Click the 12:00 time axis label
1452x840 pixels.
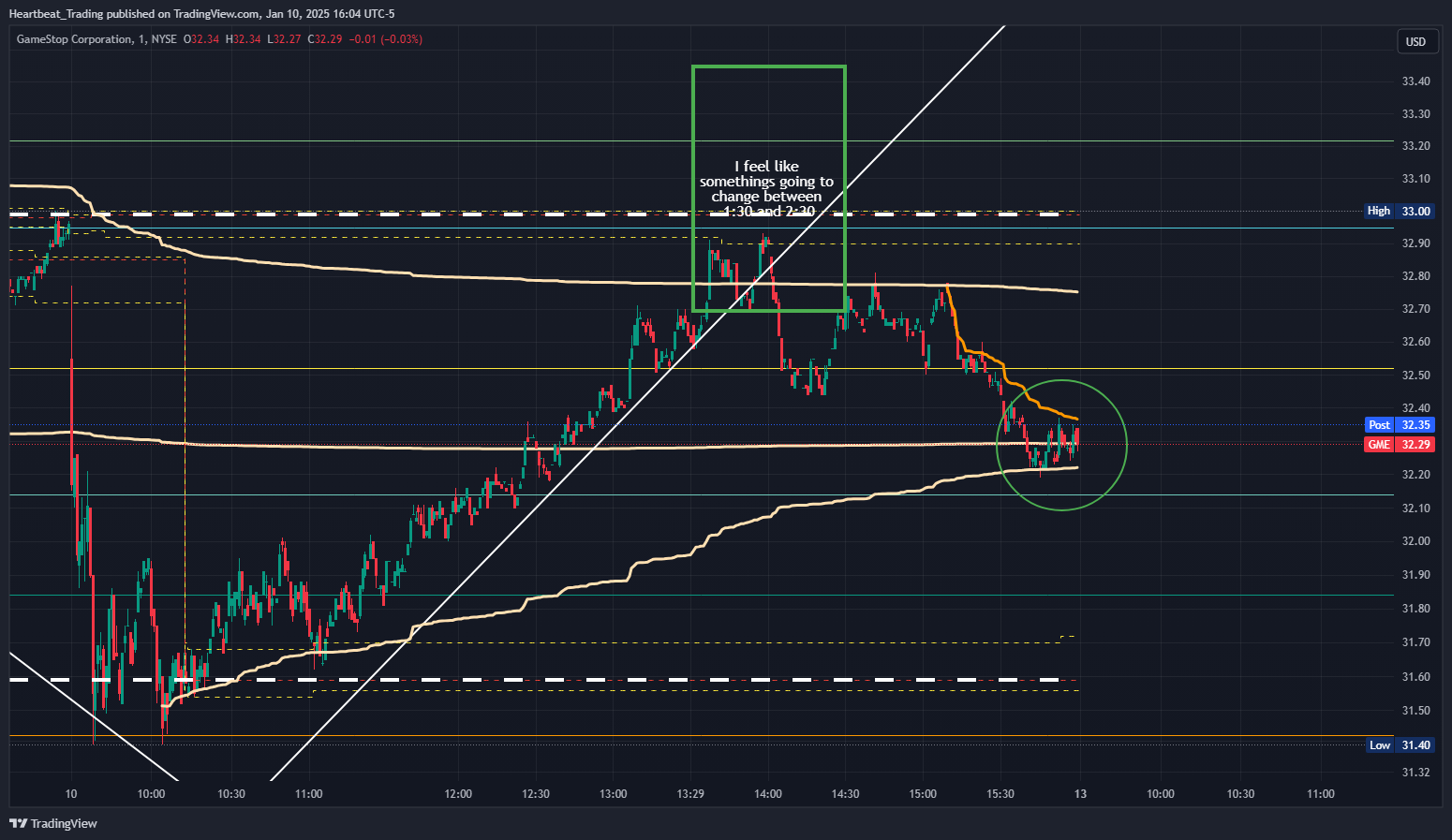458,794
